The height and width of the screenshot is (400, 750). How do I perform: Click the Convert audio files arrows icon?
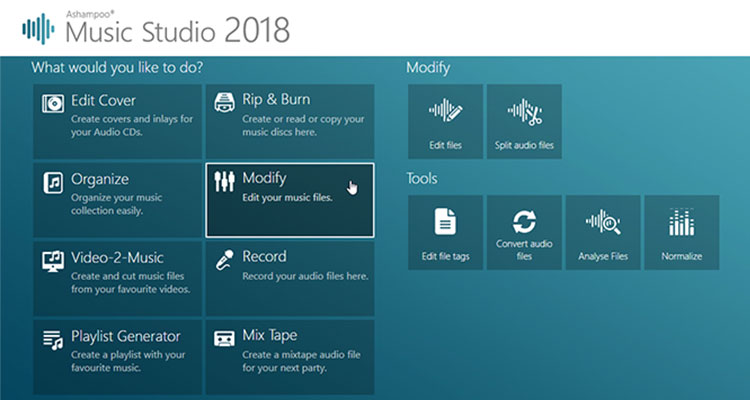tap(524, 222)
